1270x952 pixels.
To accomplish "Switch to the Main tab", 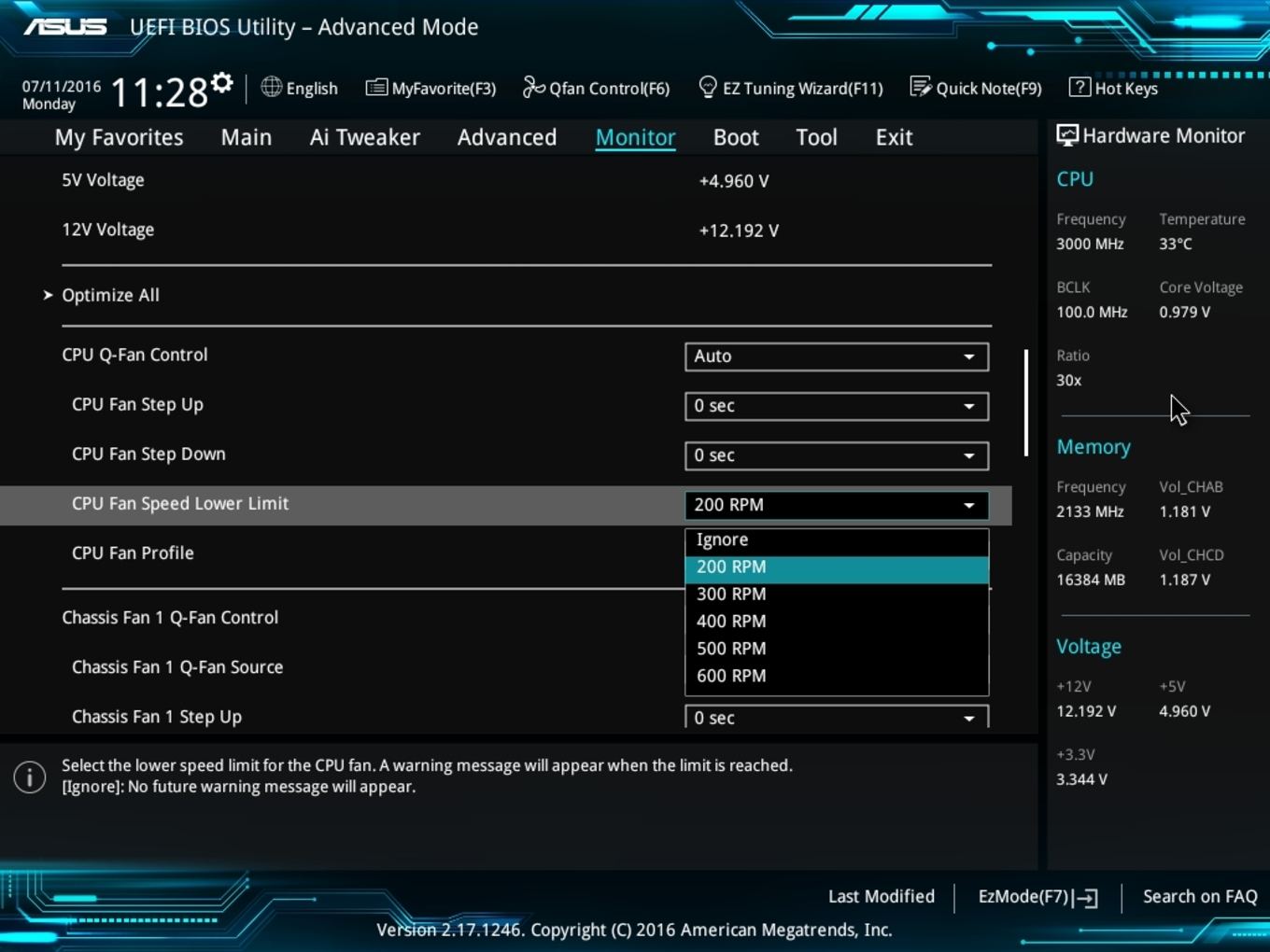I will tap(247, 137).
